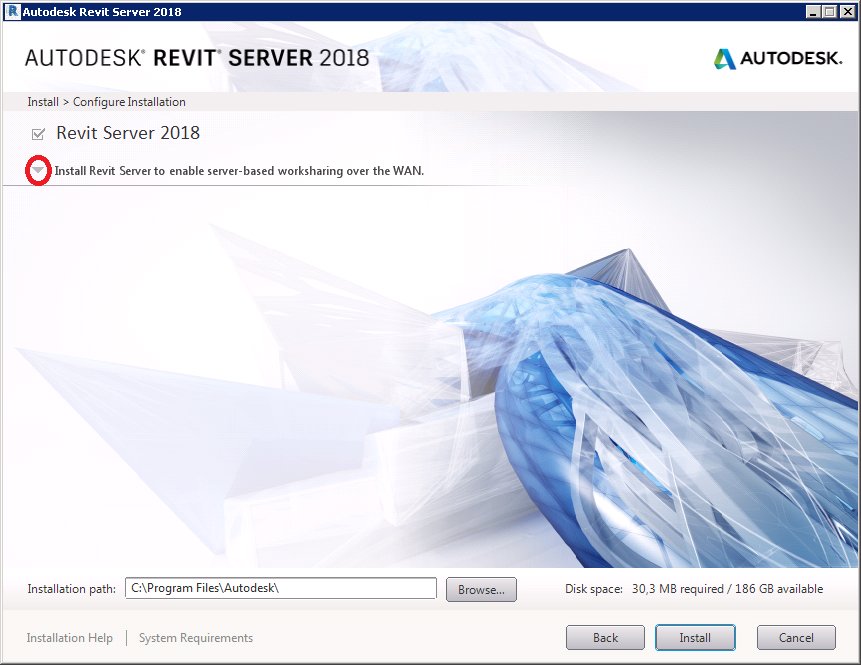Click the Revit icon in title bar
The image size is (861, 665).
pos(13,12)
